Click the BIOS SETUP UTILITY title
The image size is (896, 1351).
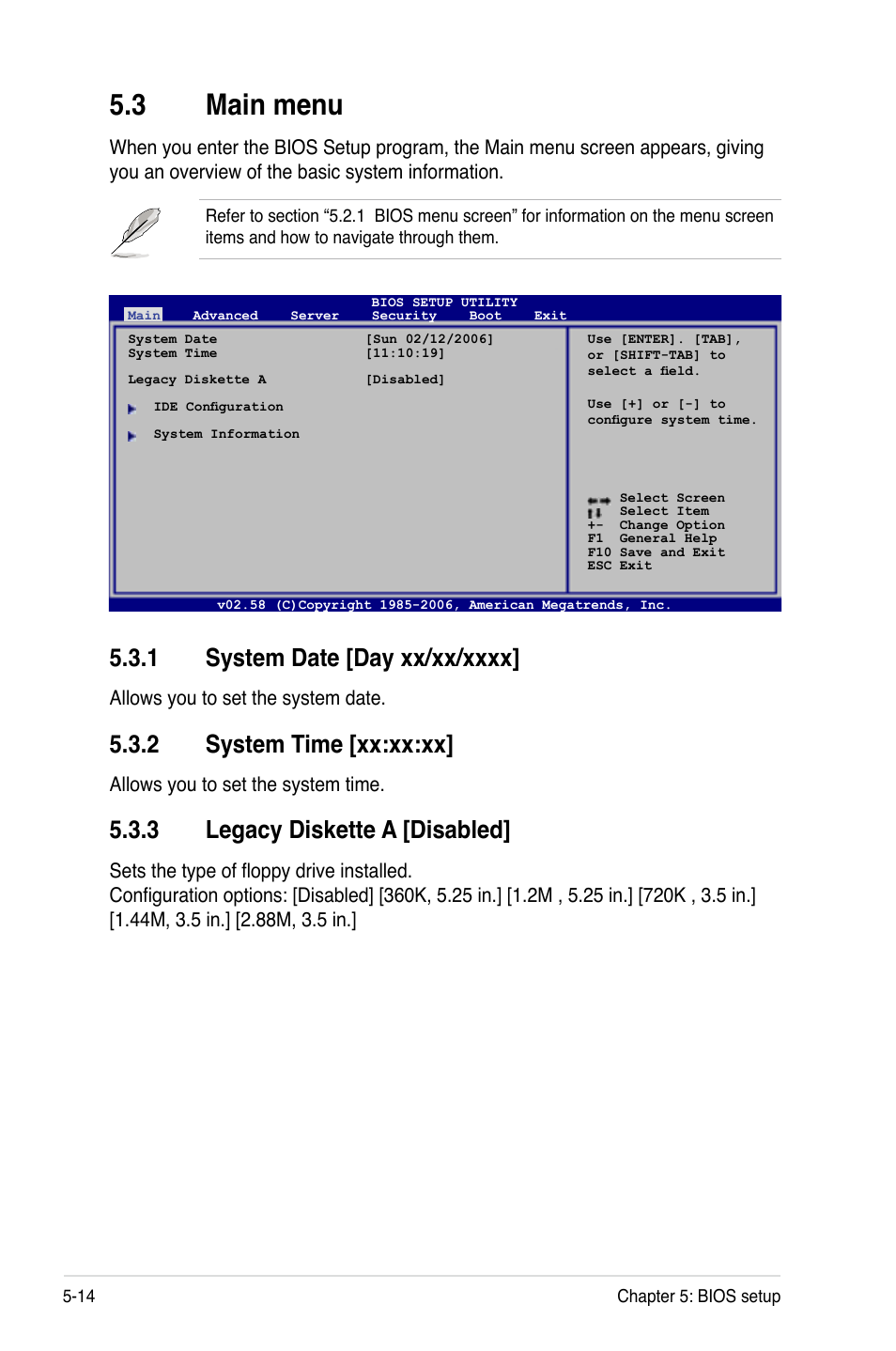point(444,303)
